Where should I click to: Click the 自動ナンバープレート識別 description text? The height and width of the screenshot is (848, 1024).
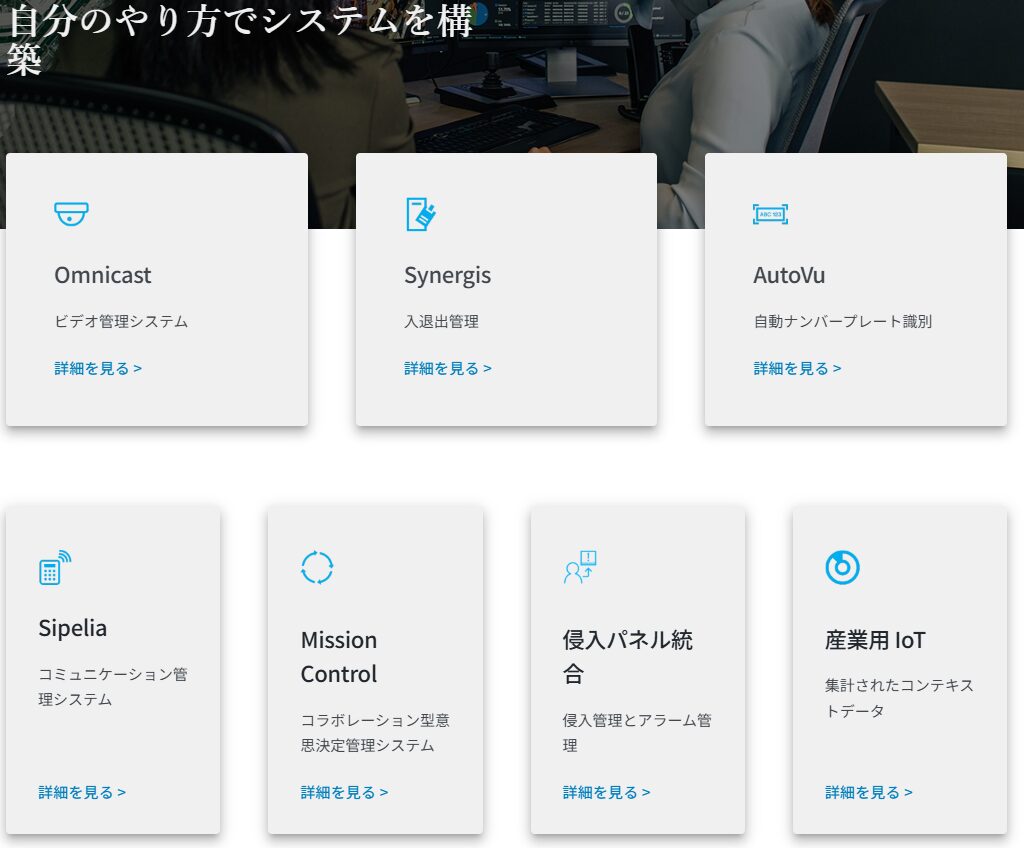(x=843, y=321)
